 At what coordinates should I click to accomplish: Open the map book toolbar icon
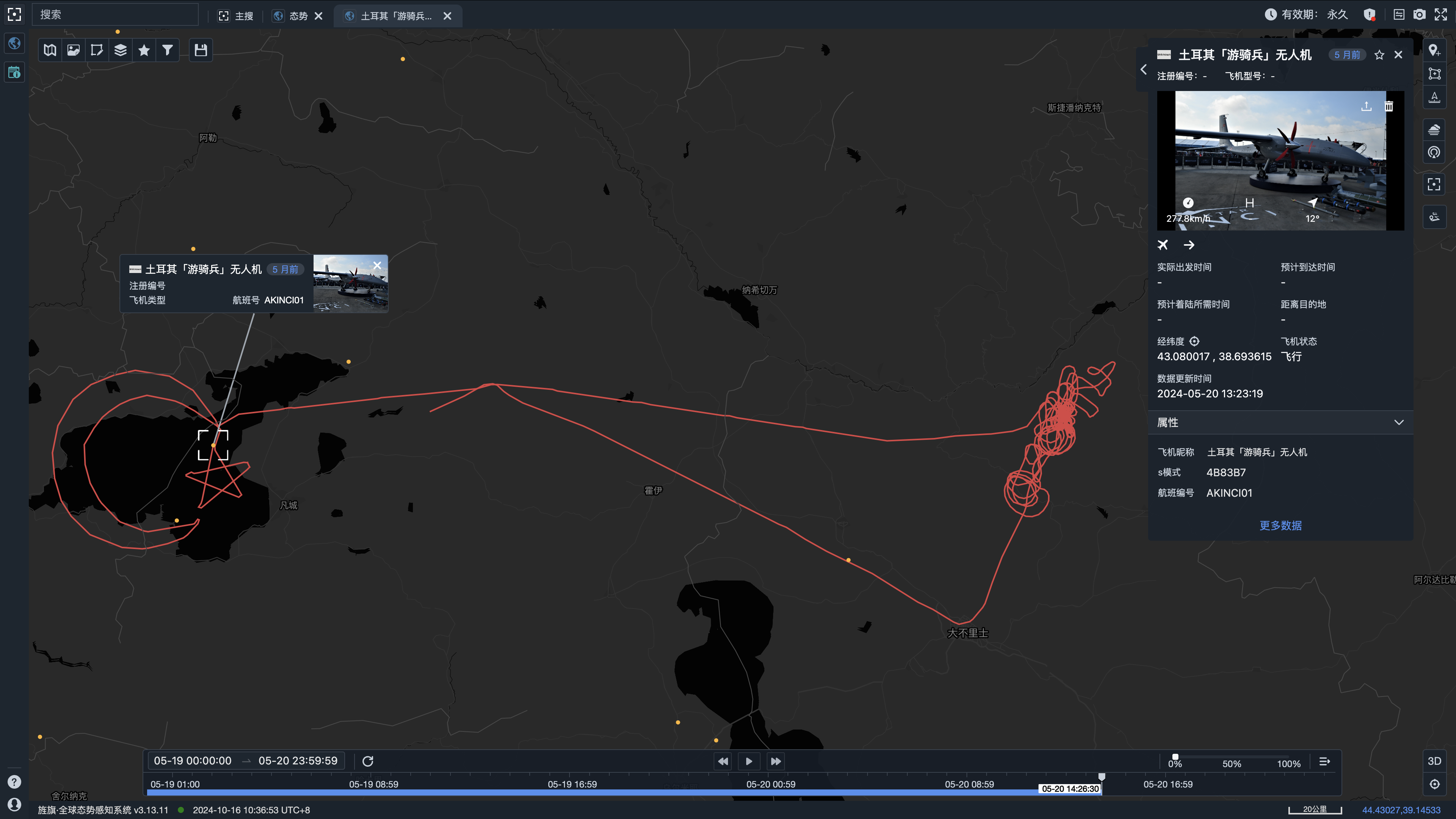(50, 50)
